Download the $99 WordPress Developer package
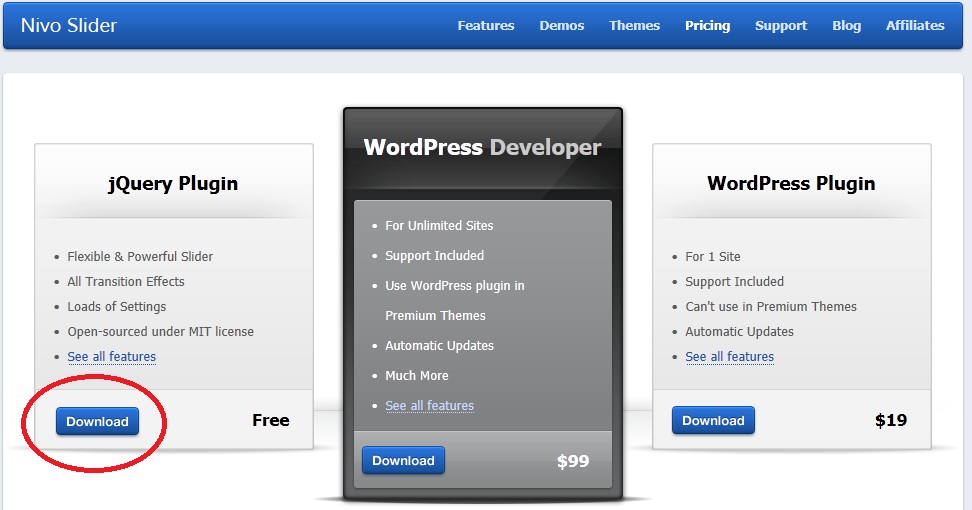This screenshot has height=510, width=972. click(x=403, y=460)
